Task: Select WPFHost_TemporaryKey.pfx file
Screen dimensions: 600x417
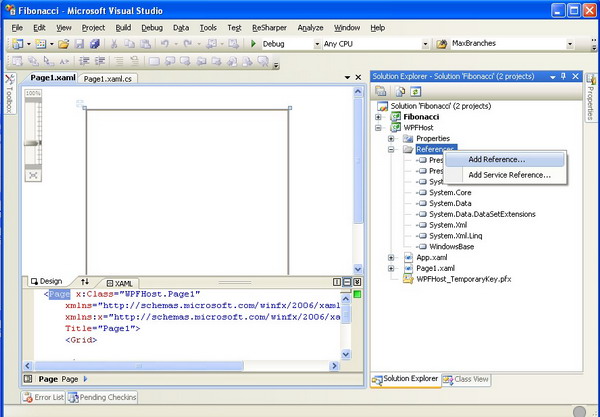Action: (x=463, y=279)
